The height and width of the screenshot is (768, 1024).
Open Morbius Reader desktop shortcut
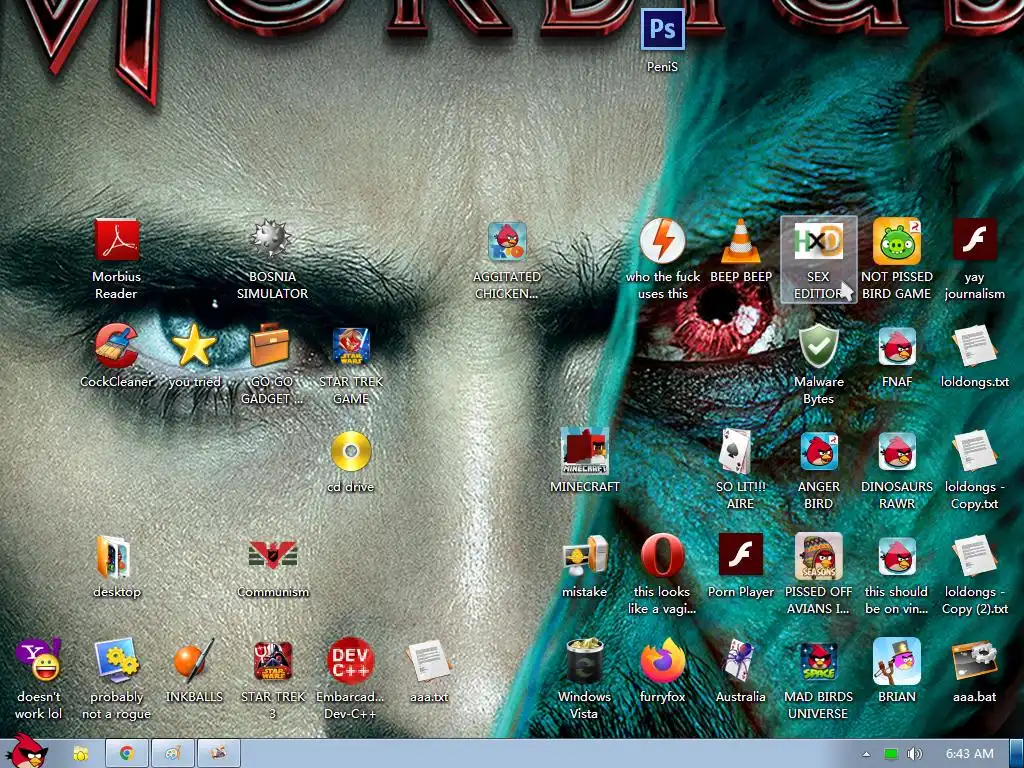pyautogui.click(x=116, y=241)
